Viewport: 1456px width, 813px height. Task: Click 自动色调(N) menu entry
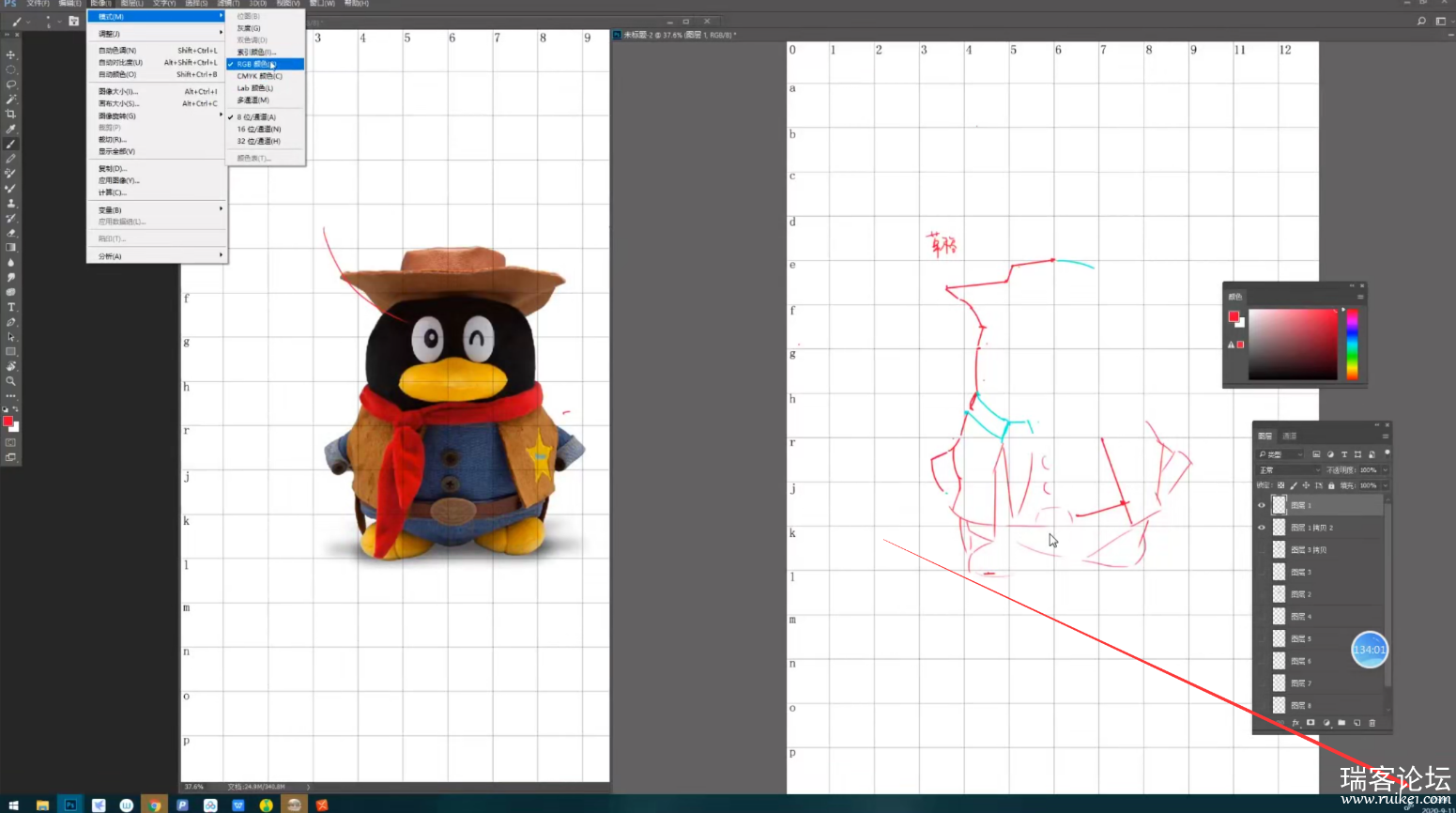(x=157, y=51)
